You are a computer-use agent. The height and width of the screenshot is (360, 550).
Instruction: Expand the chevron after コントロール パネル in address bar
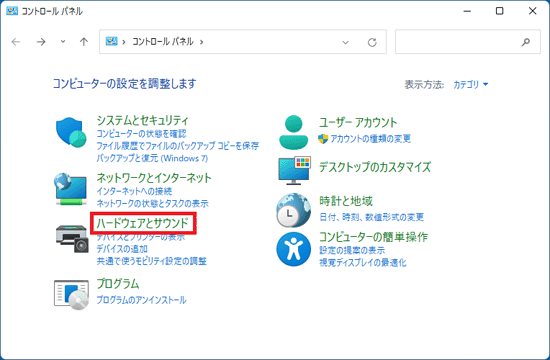tap(201, 42)
